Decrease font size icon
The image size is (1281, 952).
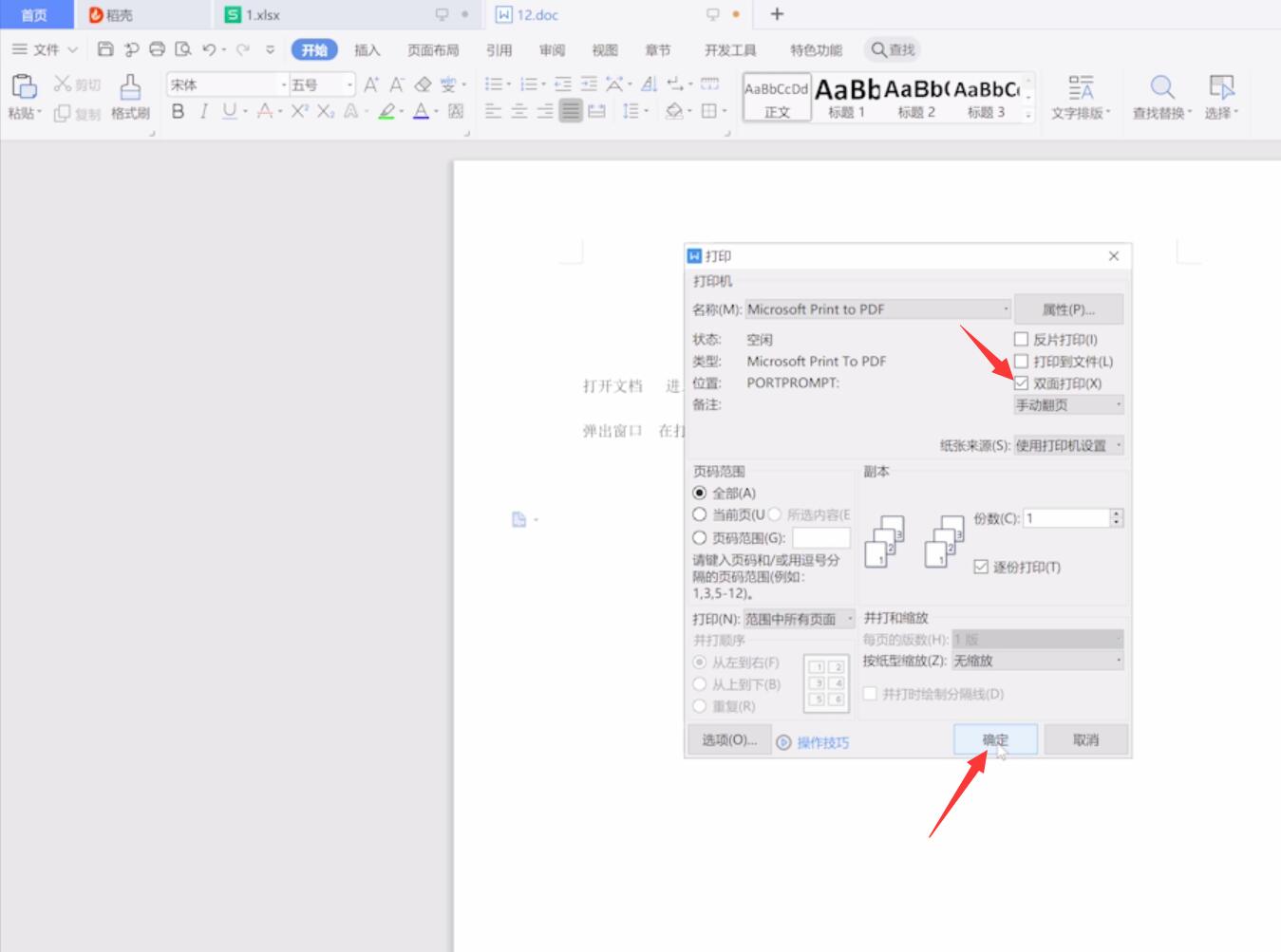pos(397,84)
